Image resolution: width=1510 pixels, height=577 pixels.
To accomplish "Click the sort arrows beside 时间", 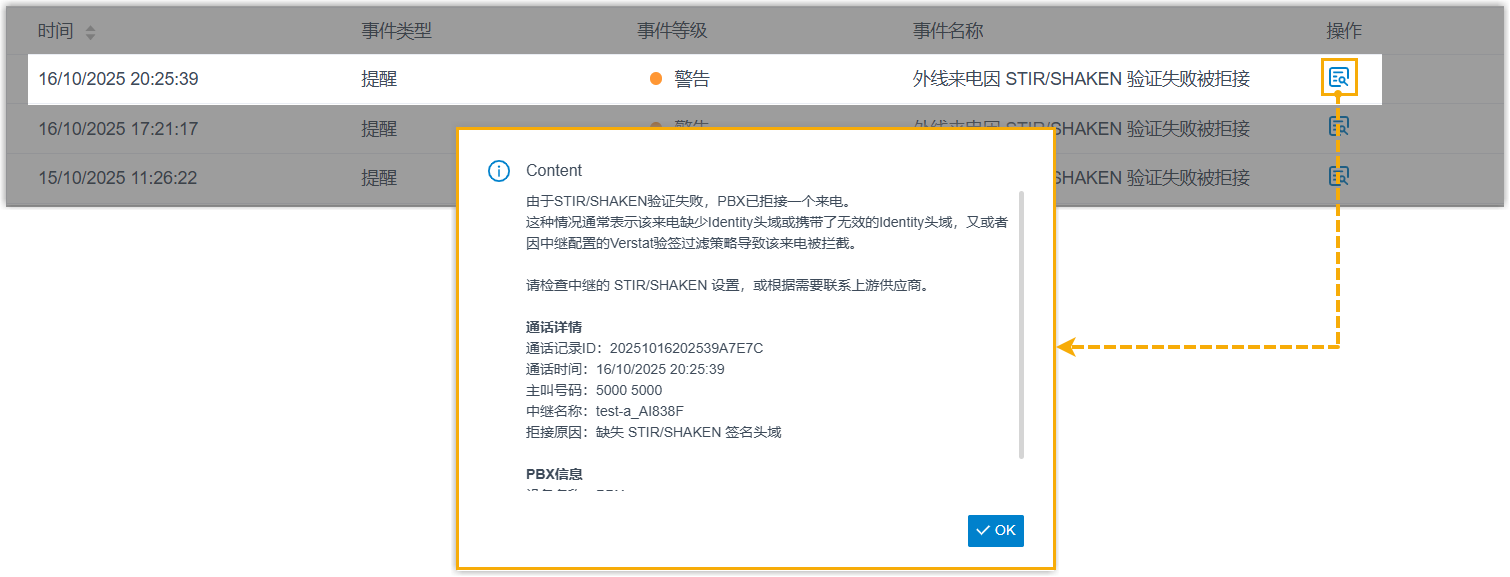I will click(x=90, y=33).
